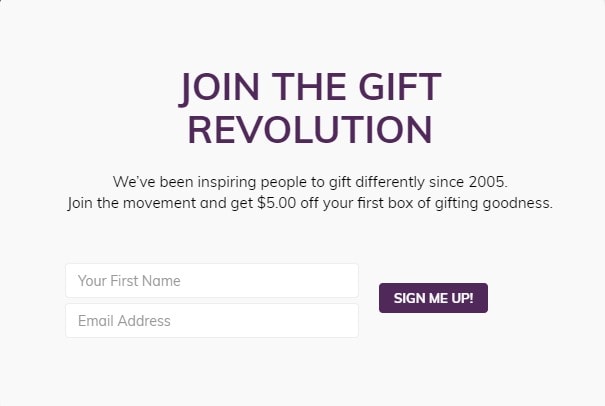Click the word movement in the paragraph
This screenshot has height=406, width=605.
click(x=159, y=203)
